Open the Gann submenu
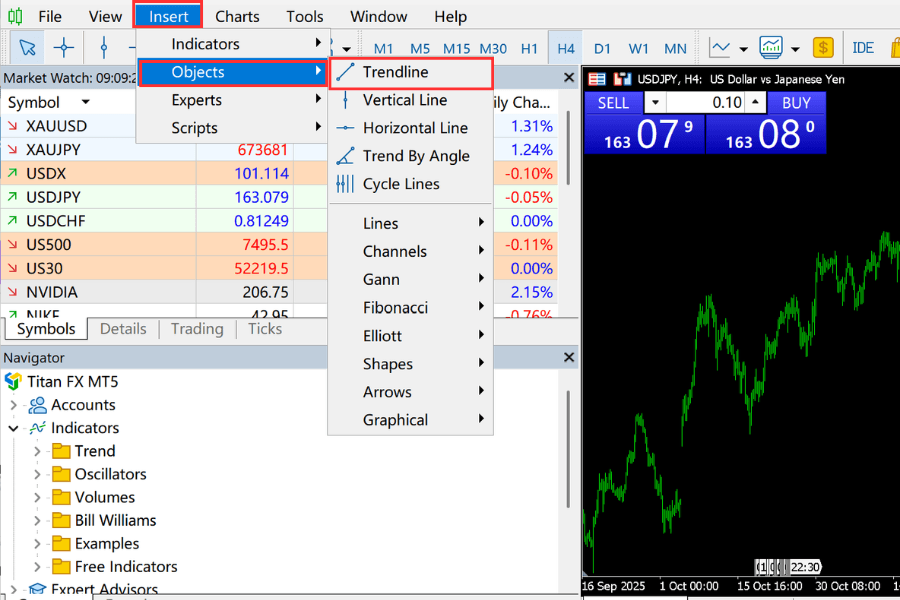900x600 pixels. (410, 280)
